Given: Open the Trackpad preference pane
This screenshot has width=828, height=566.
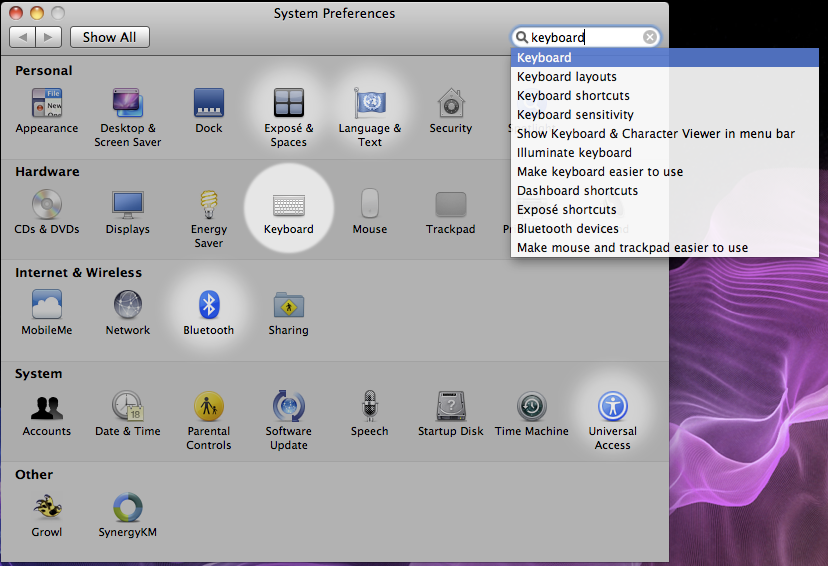Looking at the screenshot, I should pyautogui.click(x=450, y=212).
